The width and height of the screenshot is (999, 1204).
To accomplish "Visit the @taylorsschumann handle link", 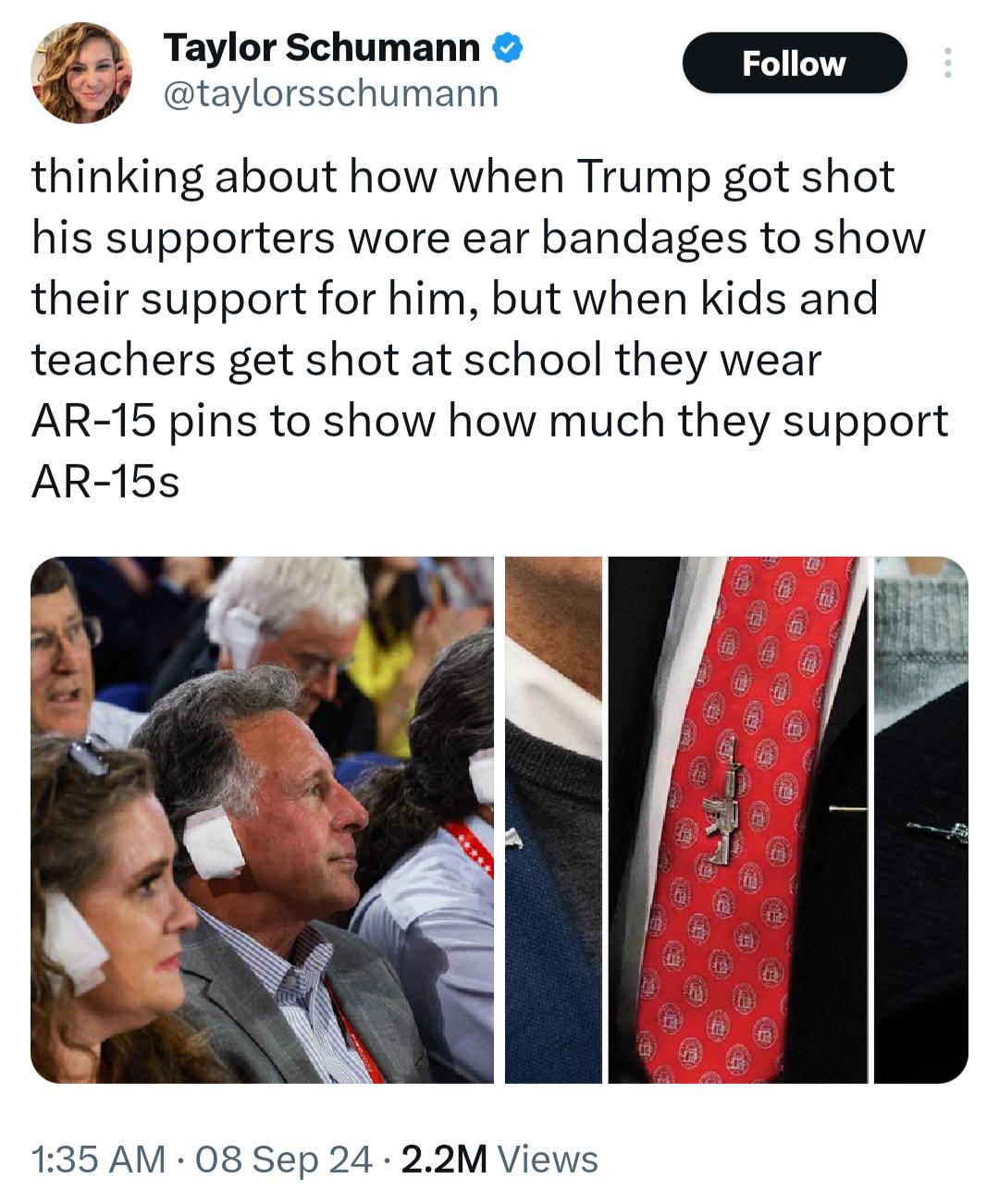I will [x=330, y=93].
